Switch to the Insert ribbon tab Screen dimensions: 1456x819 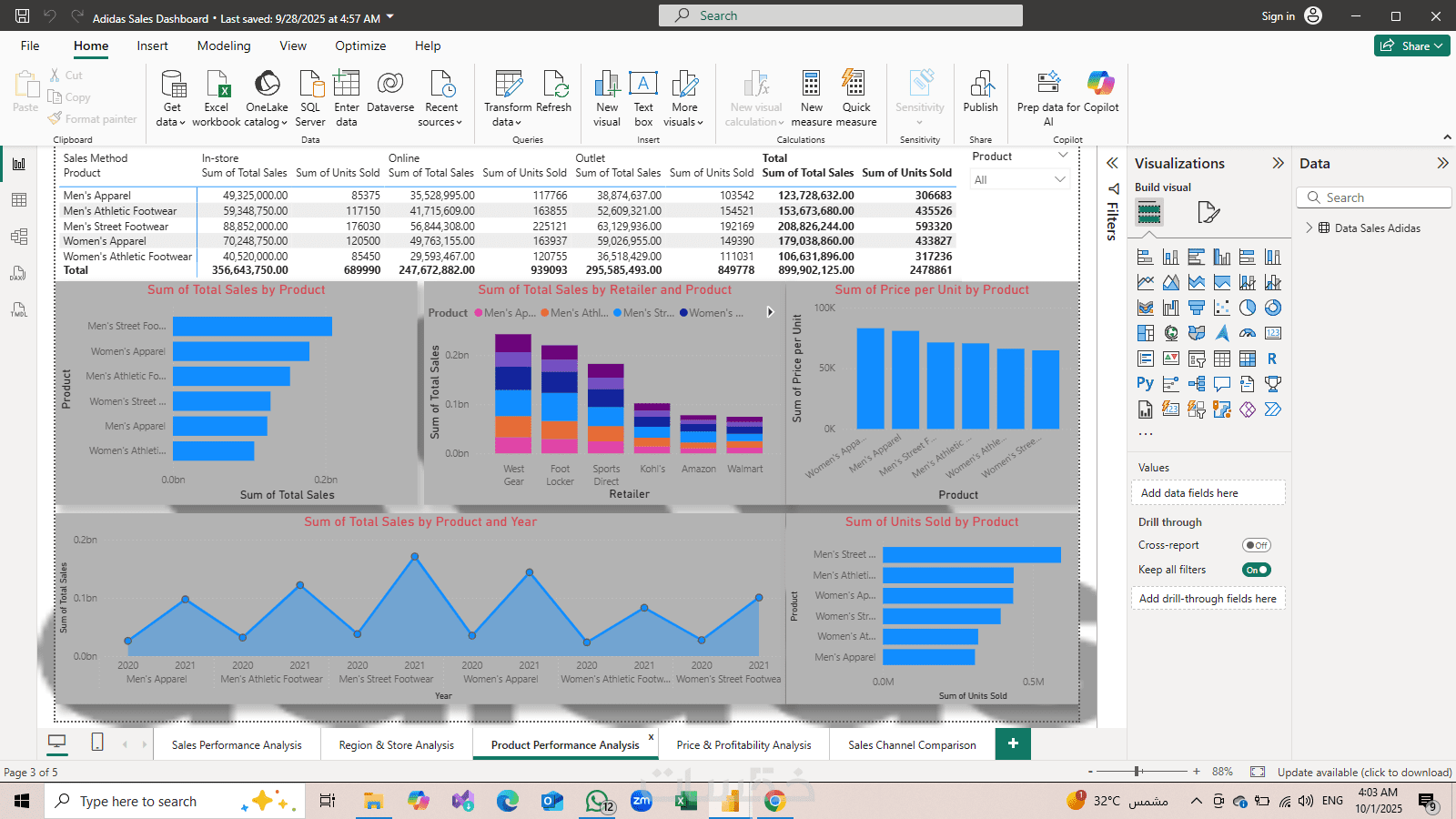[152, 45]
